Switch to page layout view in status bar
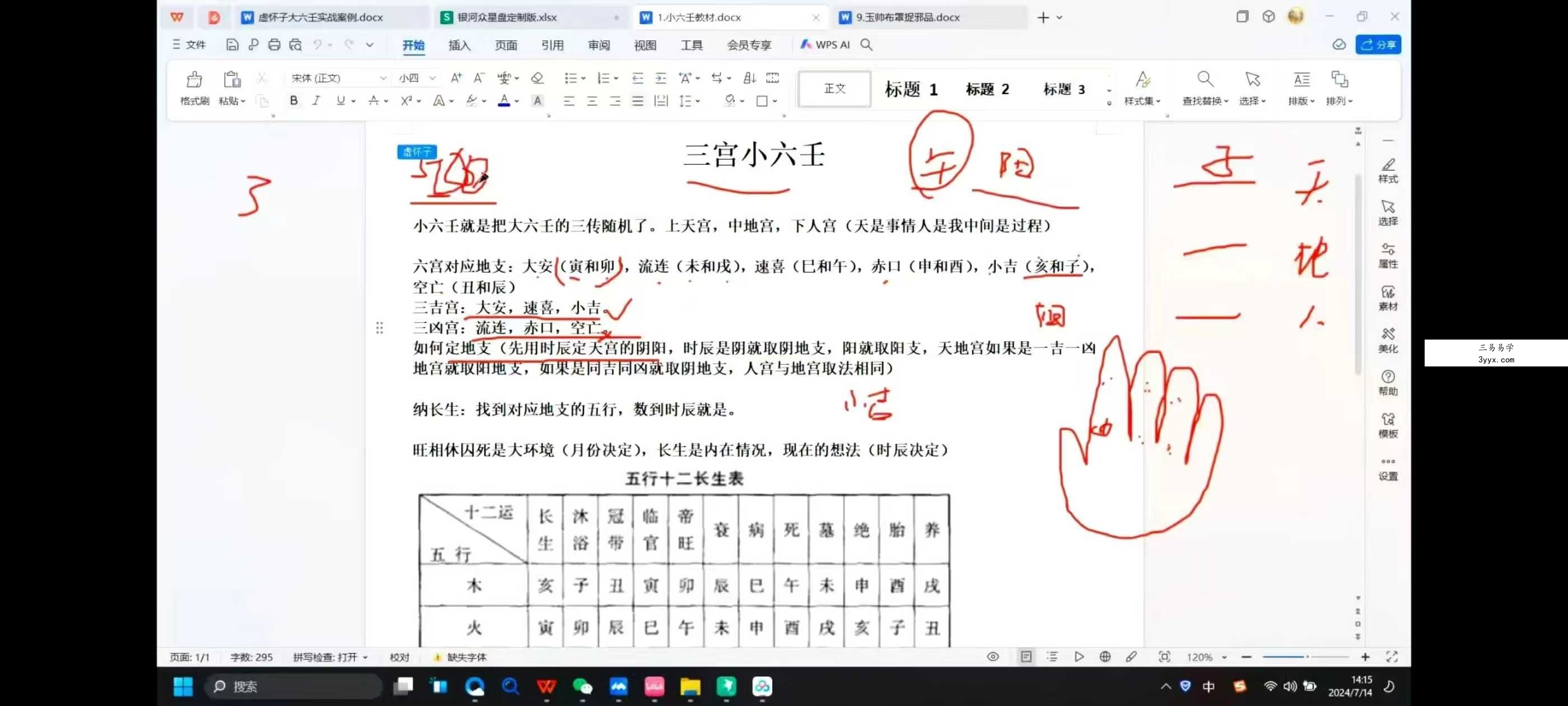Screen dimensions: 1568x706 point(1026,657)
